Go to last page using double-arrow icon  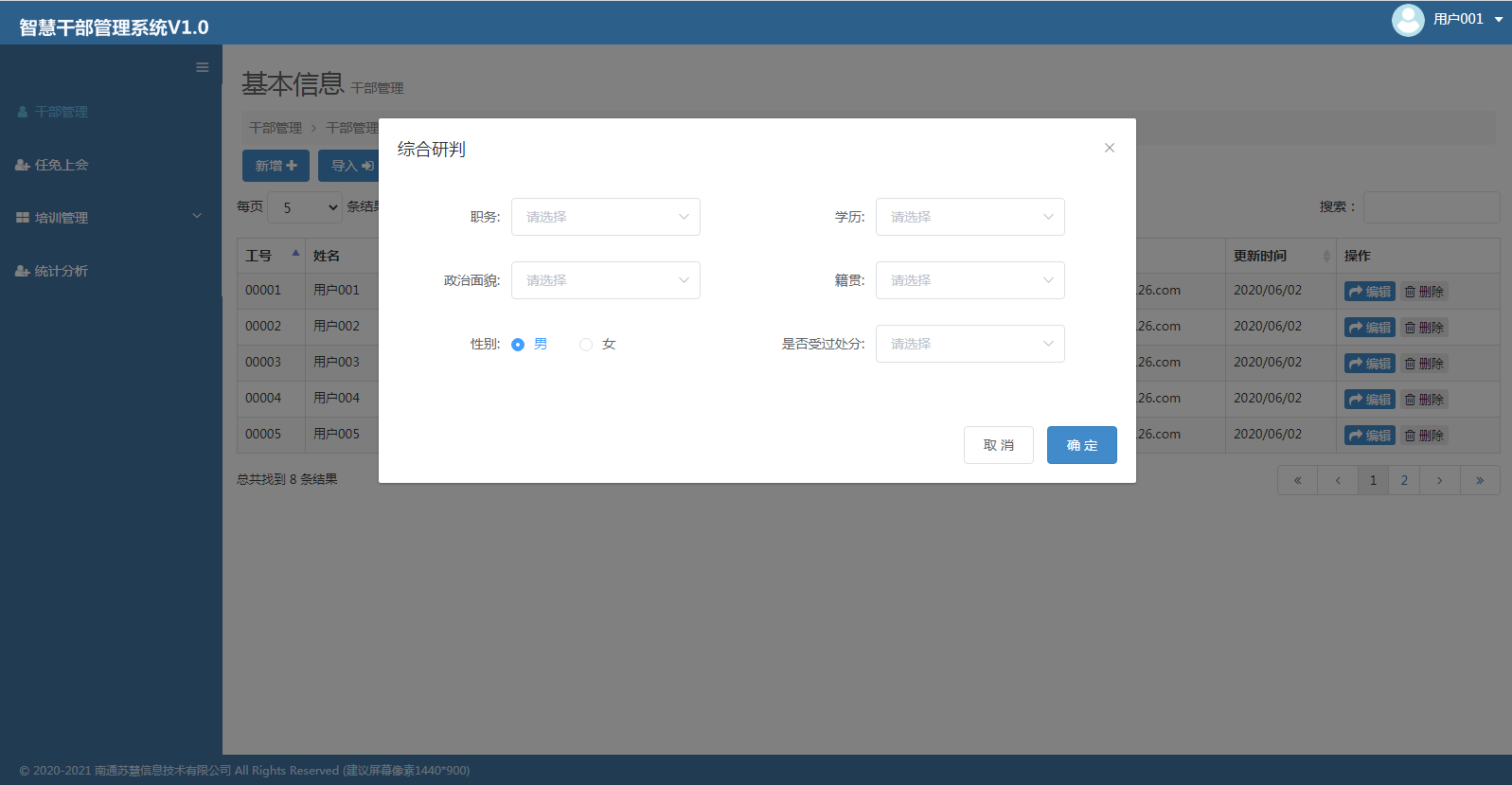(1479, 480)
